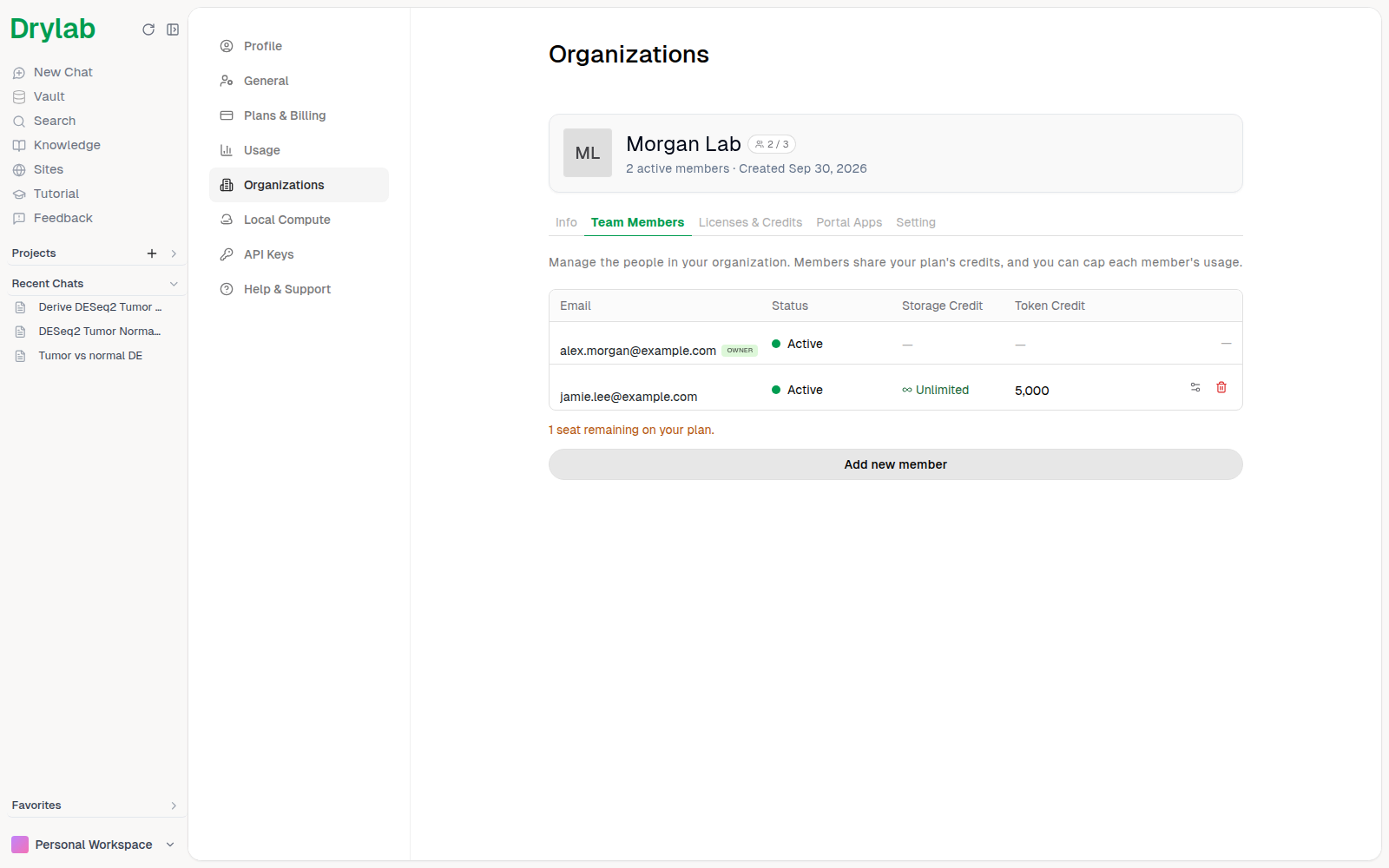Go to Profile settings
Screen dimensions: 1389x868
click(x=299, y=46)
